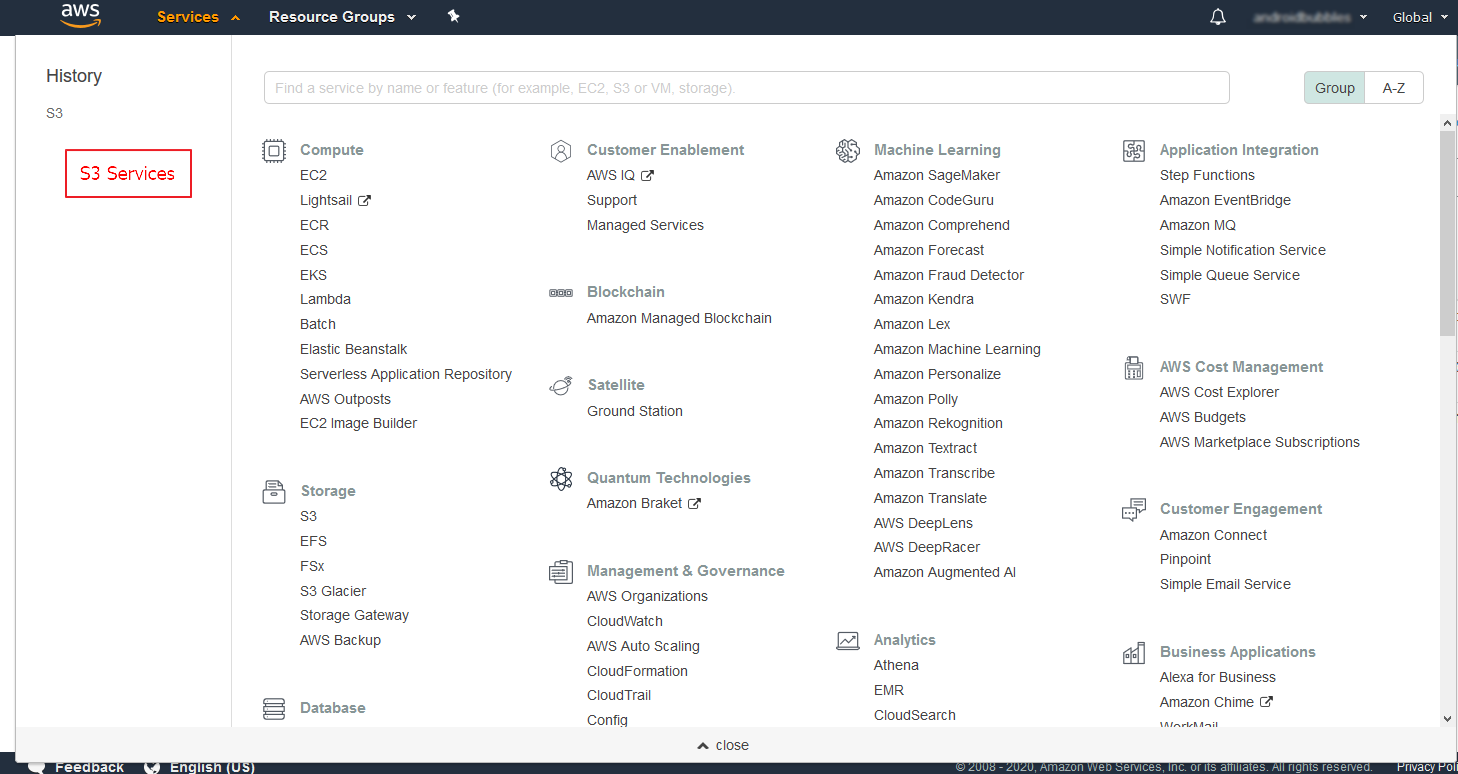Click the English (US) language link

tap(212, 767)
